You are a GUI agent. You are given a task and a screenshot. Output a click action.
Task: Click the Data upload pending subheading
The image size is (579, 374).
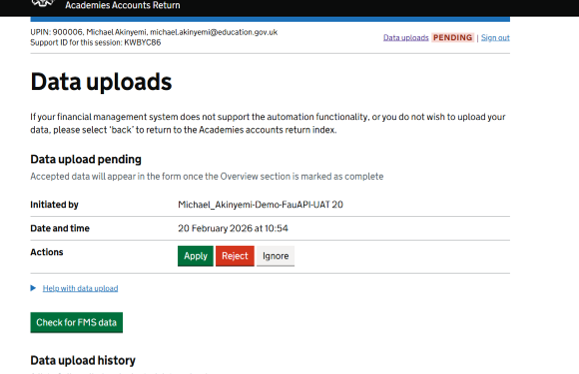pos(86,159)
